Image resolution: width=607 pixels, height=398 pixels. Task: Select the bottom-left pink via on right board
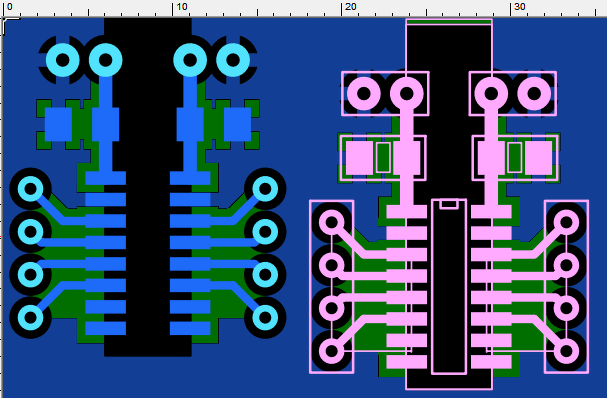(x=331, y=351)
